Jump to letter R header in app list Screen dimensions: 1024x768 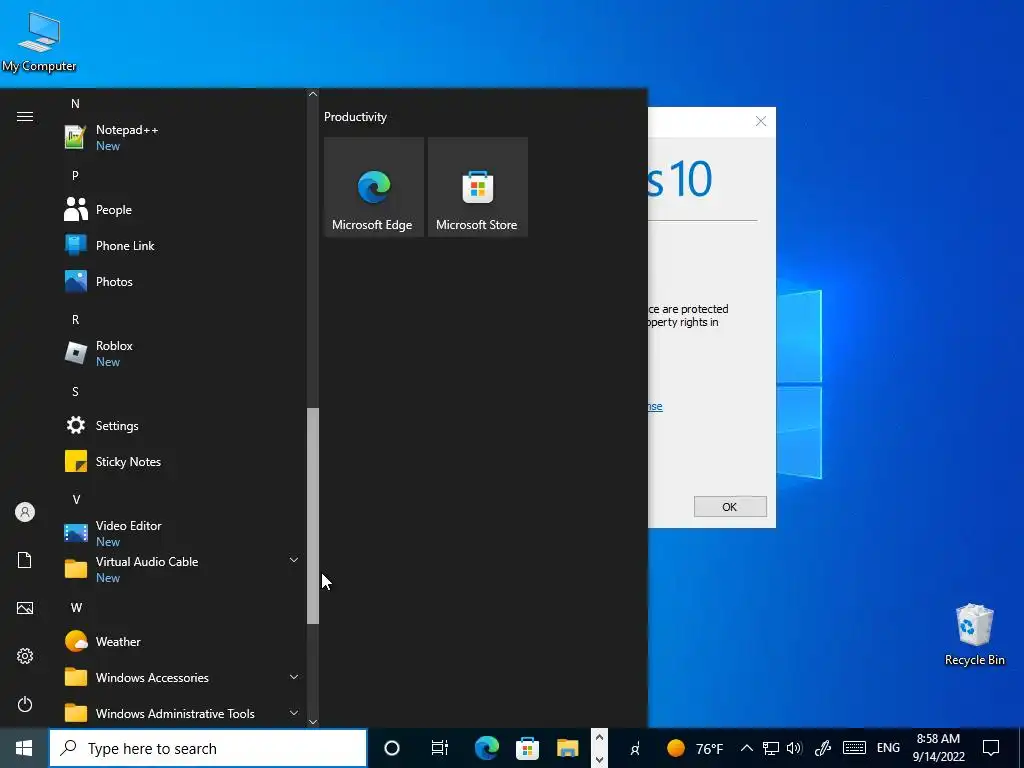click(x=75, y=320)
